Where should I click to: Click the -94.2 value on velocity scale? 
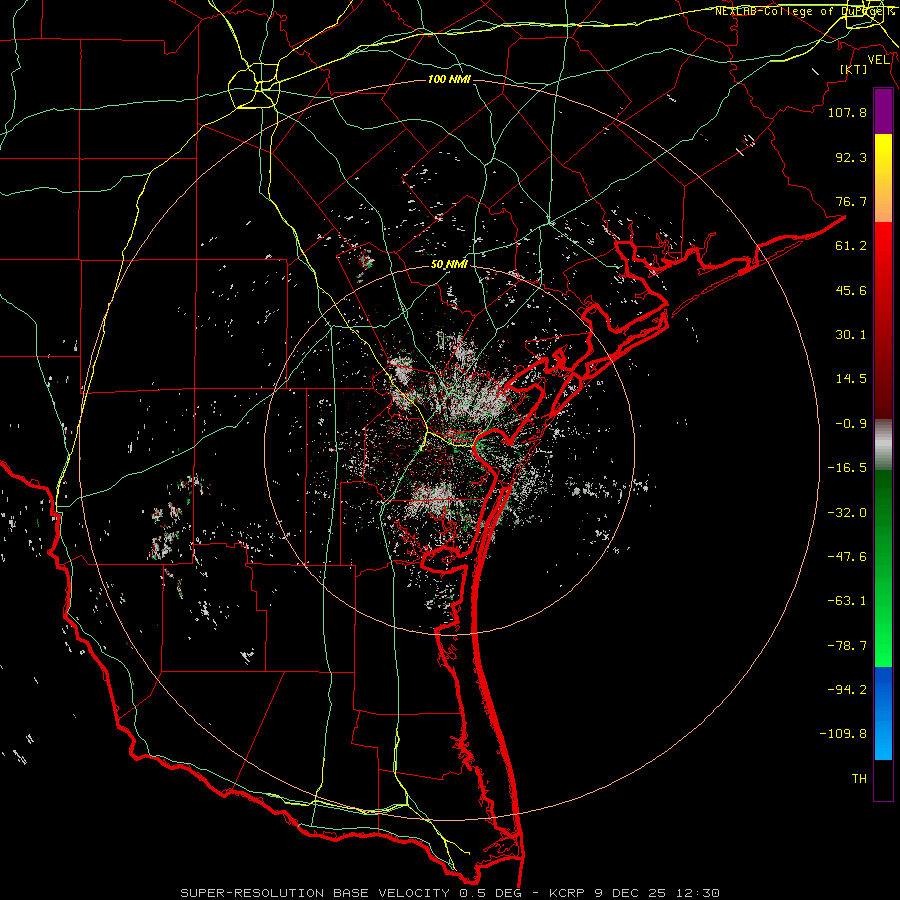[847, 690]
